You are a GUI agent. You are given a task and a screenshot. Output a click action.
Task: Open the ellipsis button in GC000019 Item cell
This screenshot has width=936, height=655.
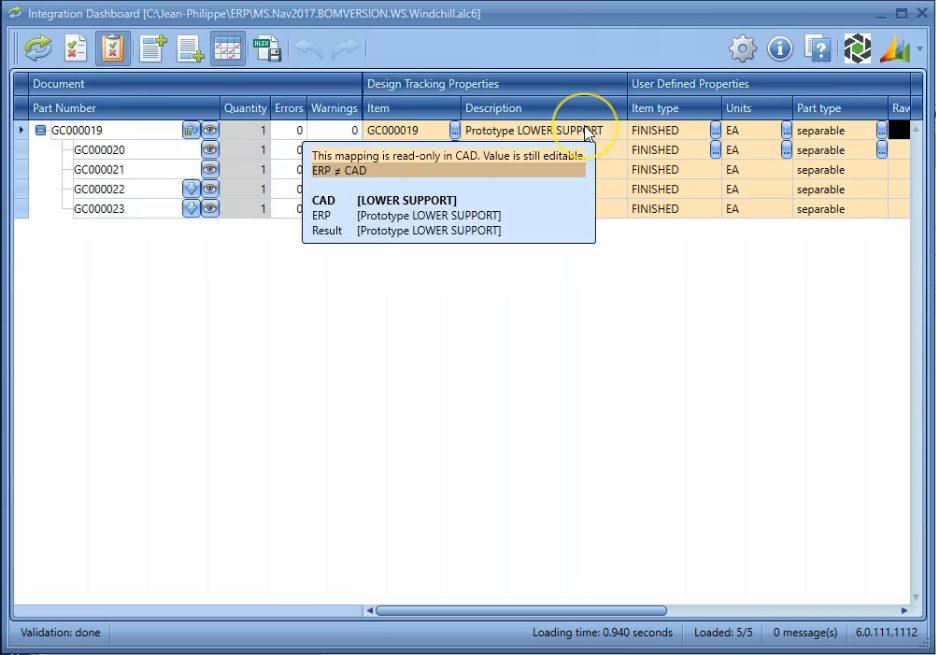coord(455,130)
